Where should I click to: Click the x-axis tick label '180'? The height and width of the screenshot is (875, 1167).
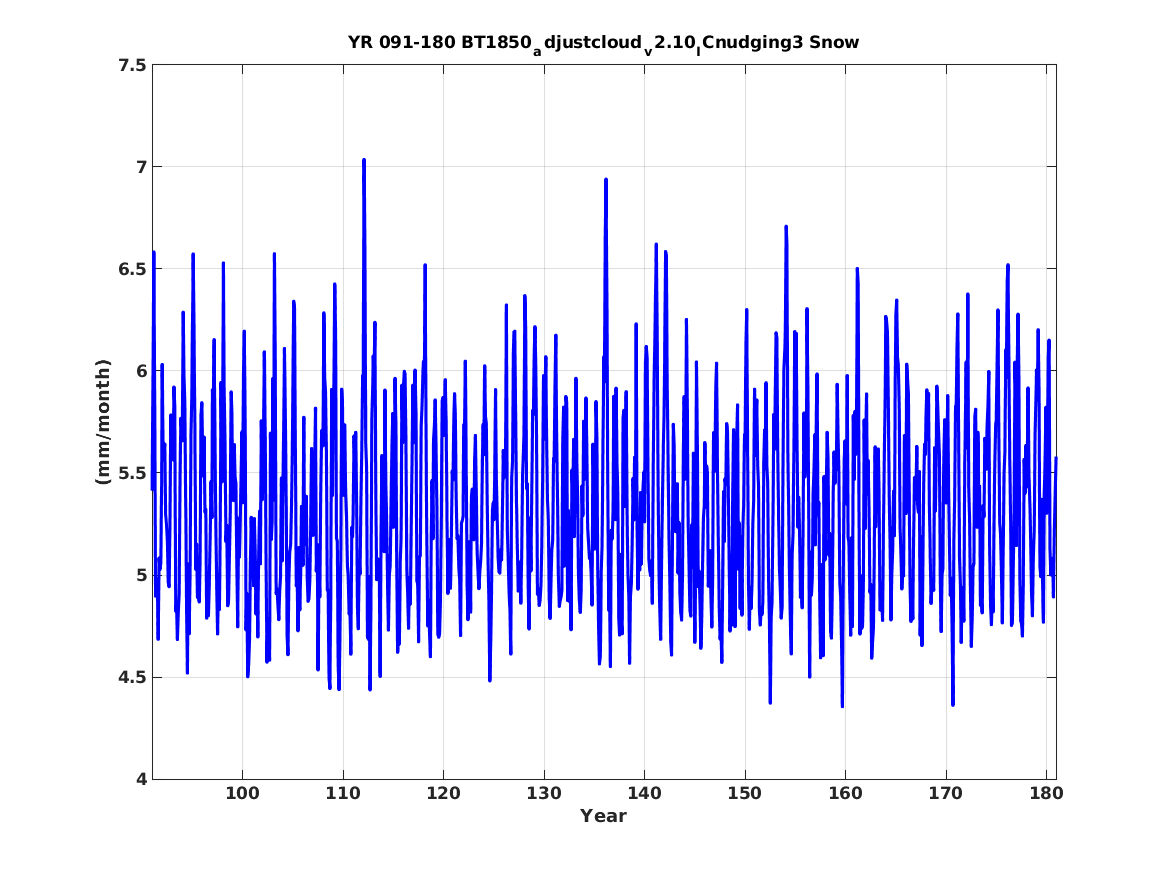1046,793
